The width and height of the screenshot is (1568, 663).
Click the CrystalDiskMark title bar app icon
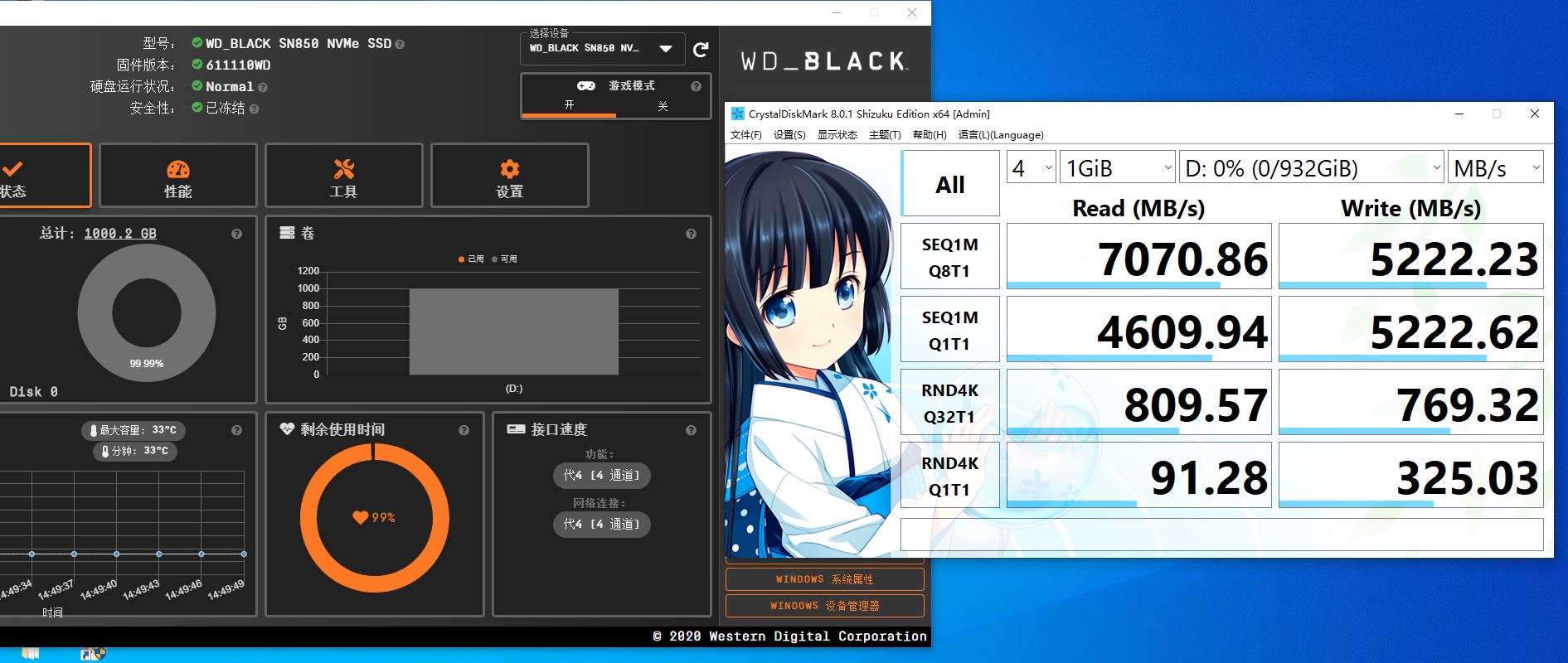tap(737, 114)
